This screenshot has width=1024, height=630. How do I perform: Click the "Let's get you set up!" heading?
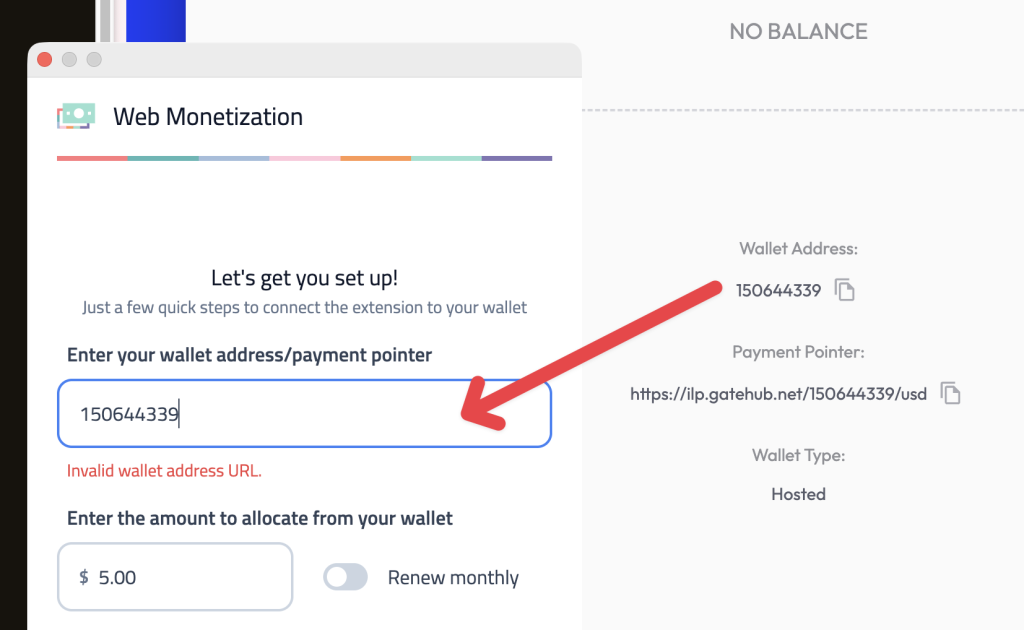pyautogui.click(x=304, y=278)
